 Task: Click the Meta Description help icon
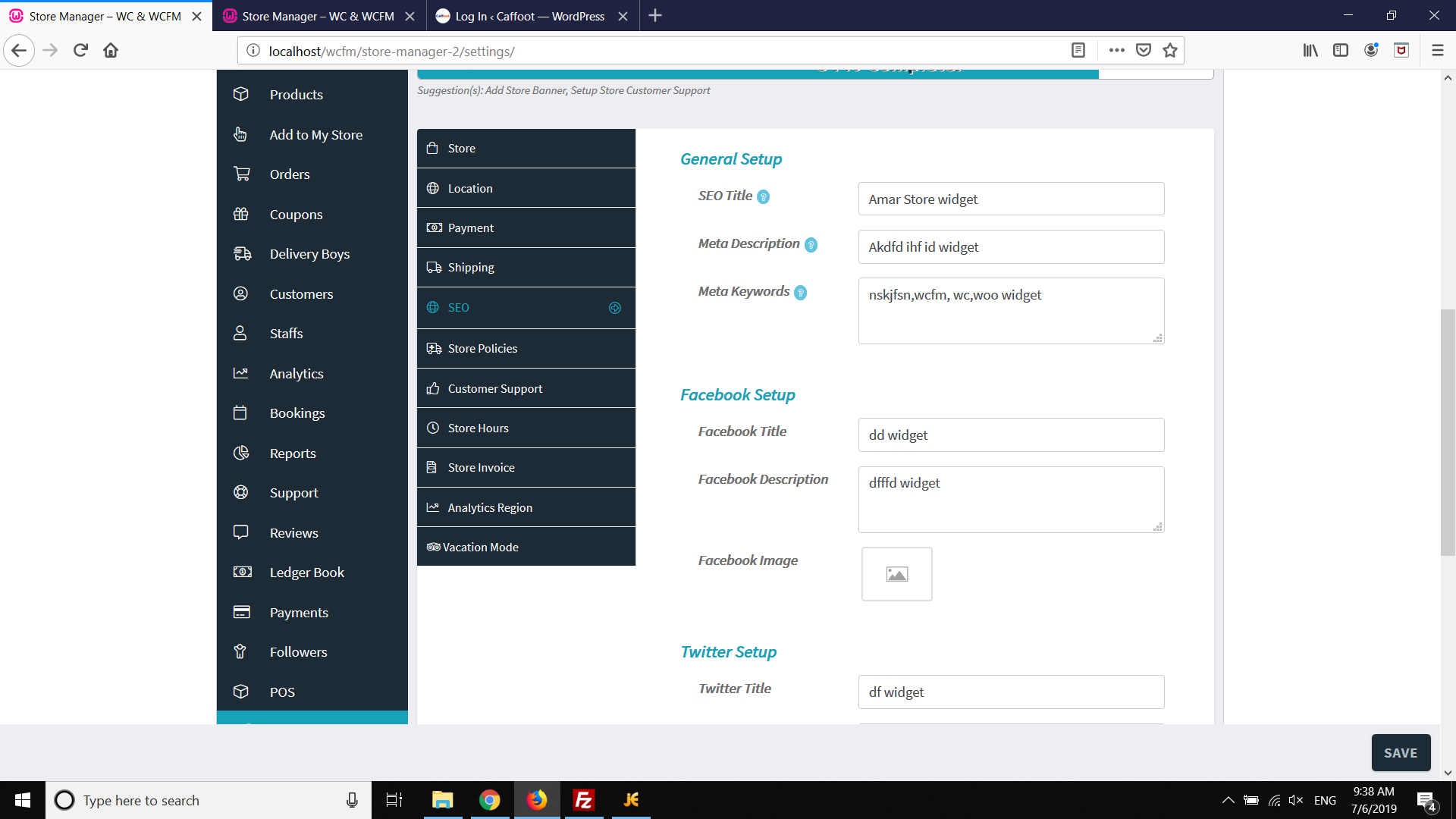click(x=811, y=245)
